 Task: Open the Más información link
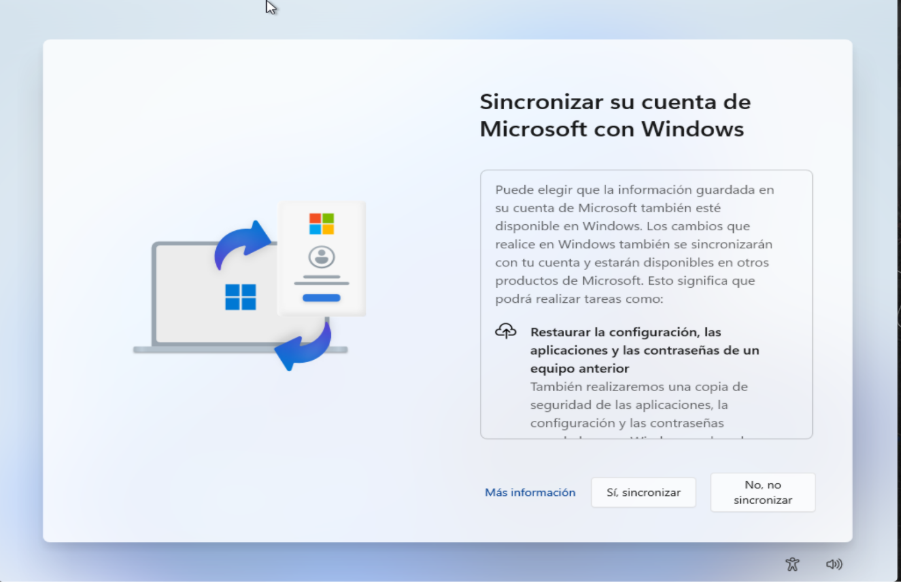coord(530,492)
